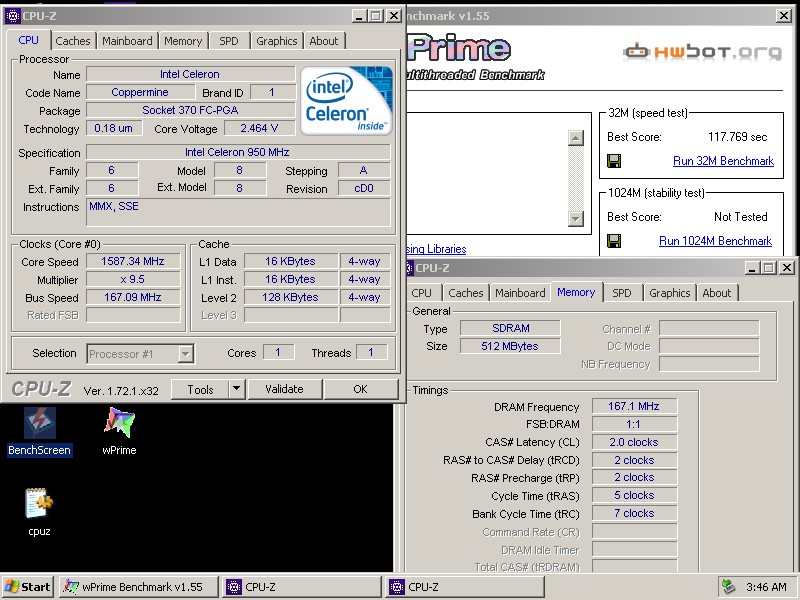Image resolution: width=800 pixels, height=600 pixels.
Task: Click the taskbar clock showing 3:46 AM
Action: tap(766, 587)
